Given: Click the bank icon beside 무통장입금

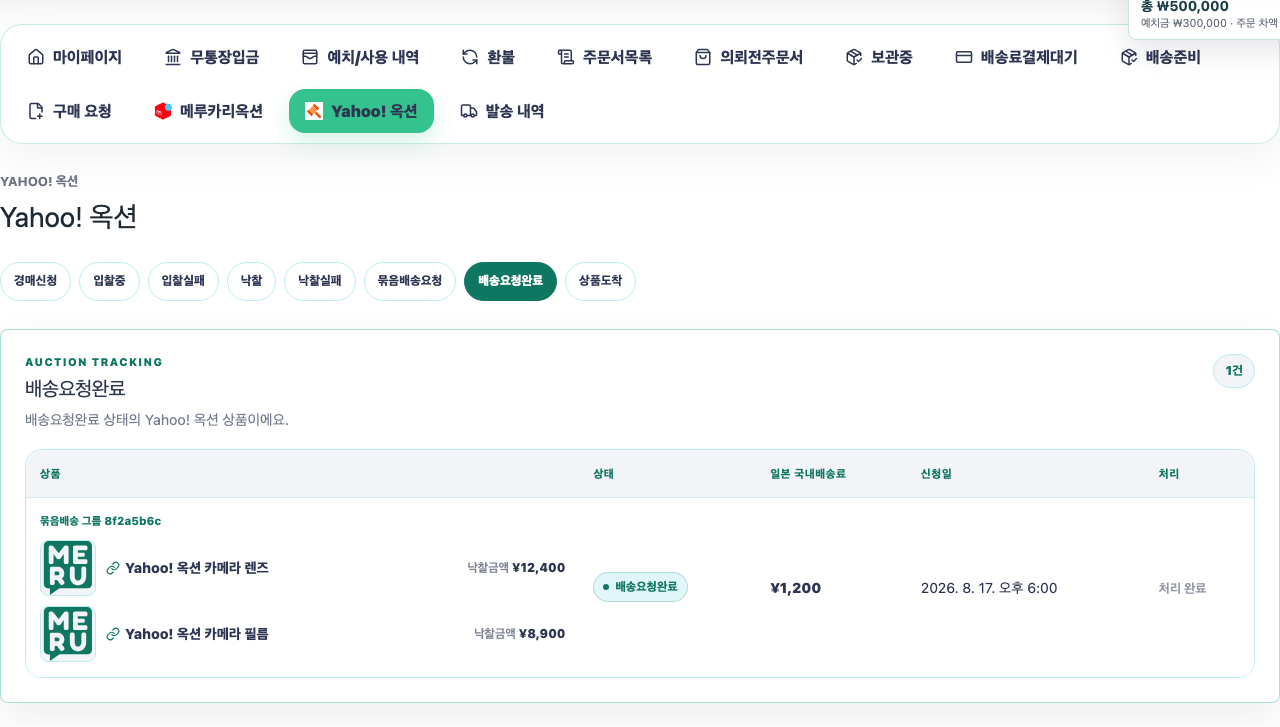Looking at the screenshot, I should click(173, 57).
